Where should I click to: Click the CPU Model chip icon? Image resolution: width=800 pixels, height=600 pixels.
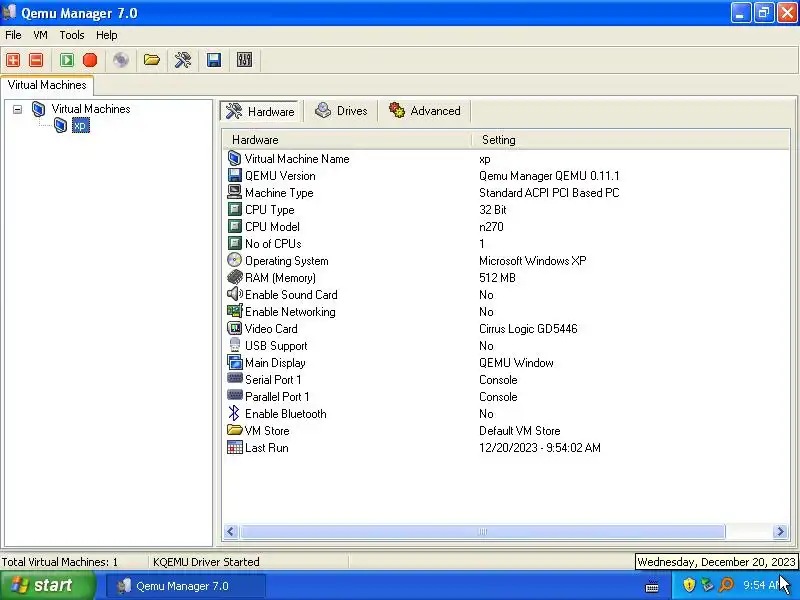(235, 226)
